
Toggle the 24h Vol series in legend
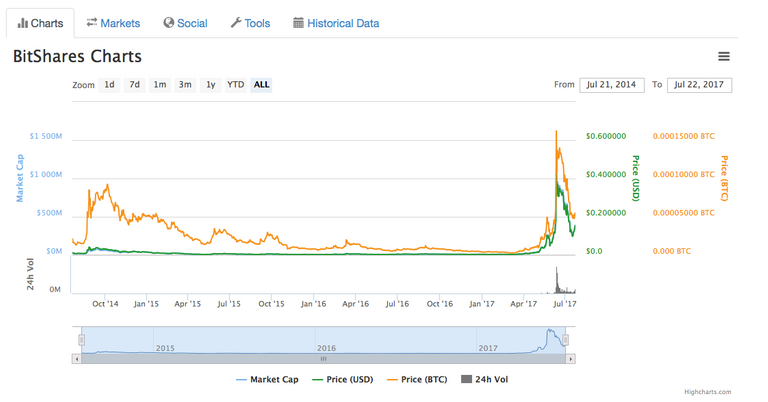tap(484, 379)
